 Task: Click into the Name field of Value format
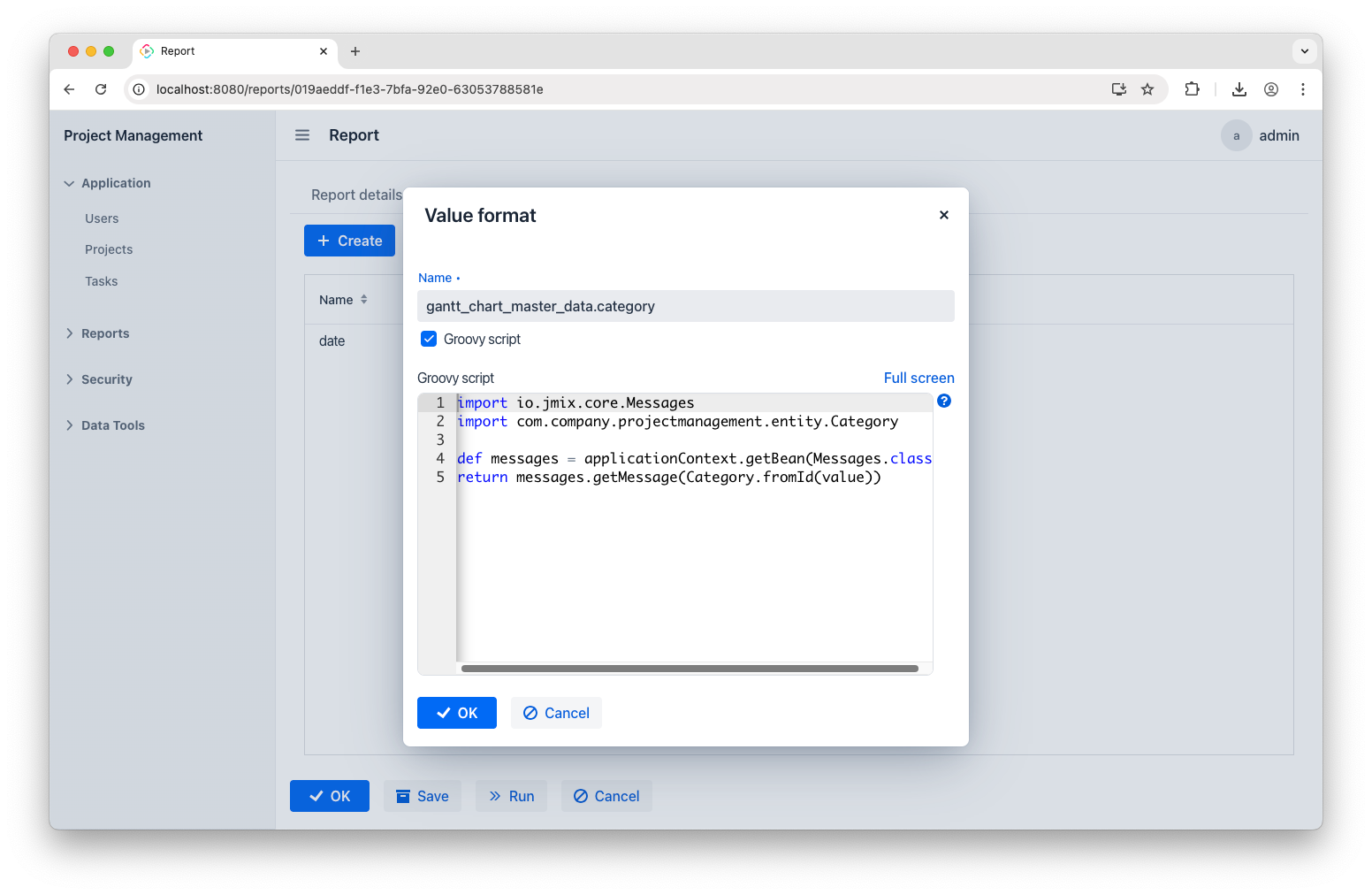(x=685, y=306)
